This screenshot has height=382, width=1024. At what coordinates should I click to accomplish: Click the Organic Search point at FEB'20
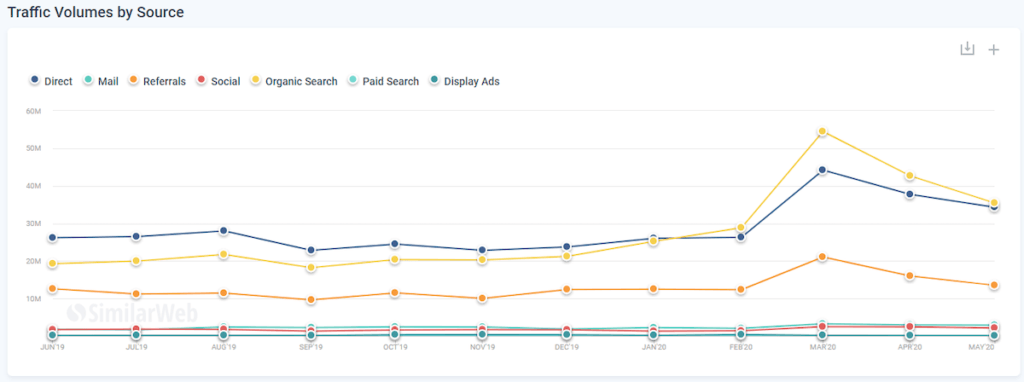point(741,228)
